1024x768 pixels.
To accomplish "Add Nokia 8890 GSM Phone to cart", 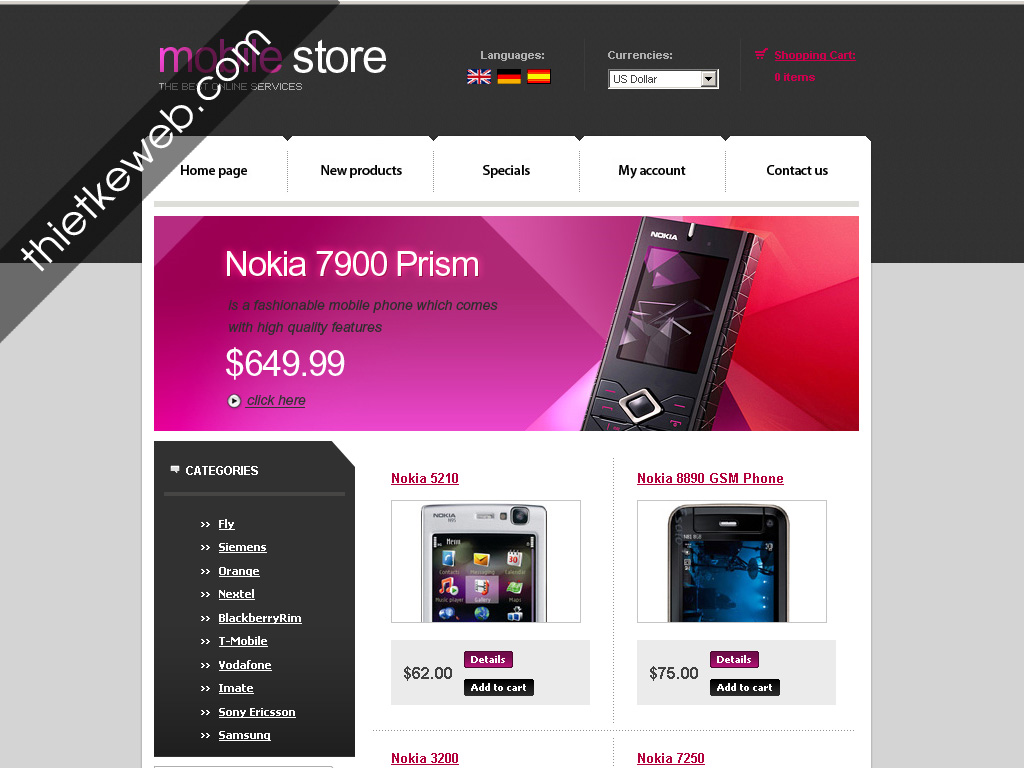I will click(744, 687).
